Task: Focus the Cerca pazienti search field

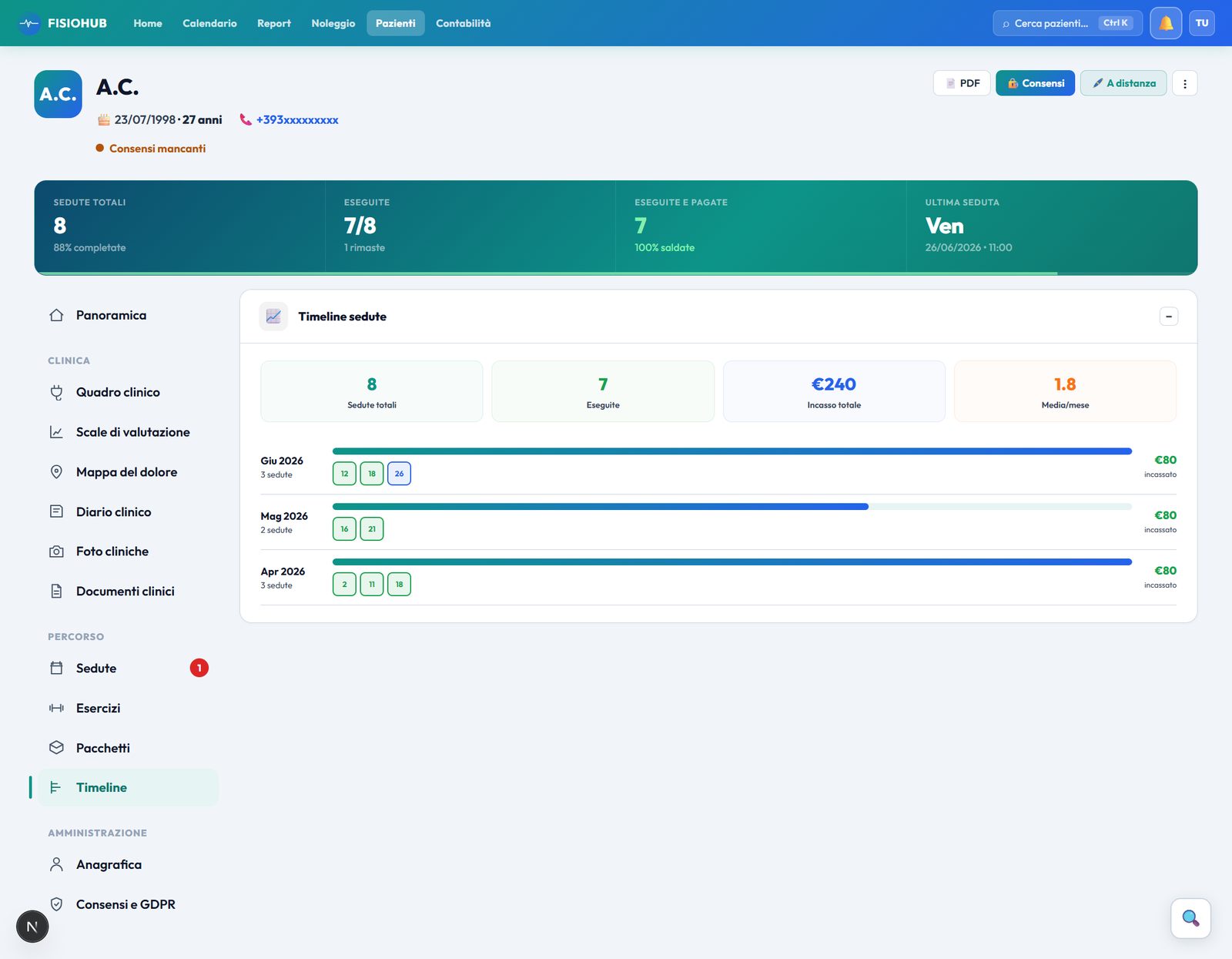Action: coord(1067,23)
